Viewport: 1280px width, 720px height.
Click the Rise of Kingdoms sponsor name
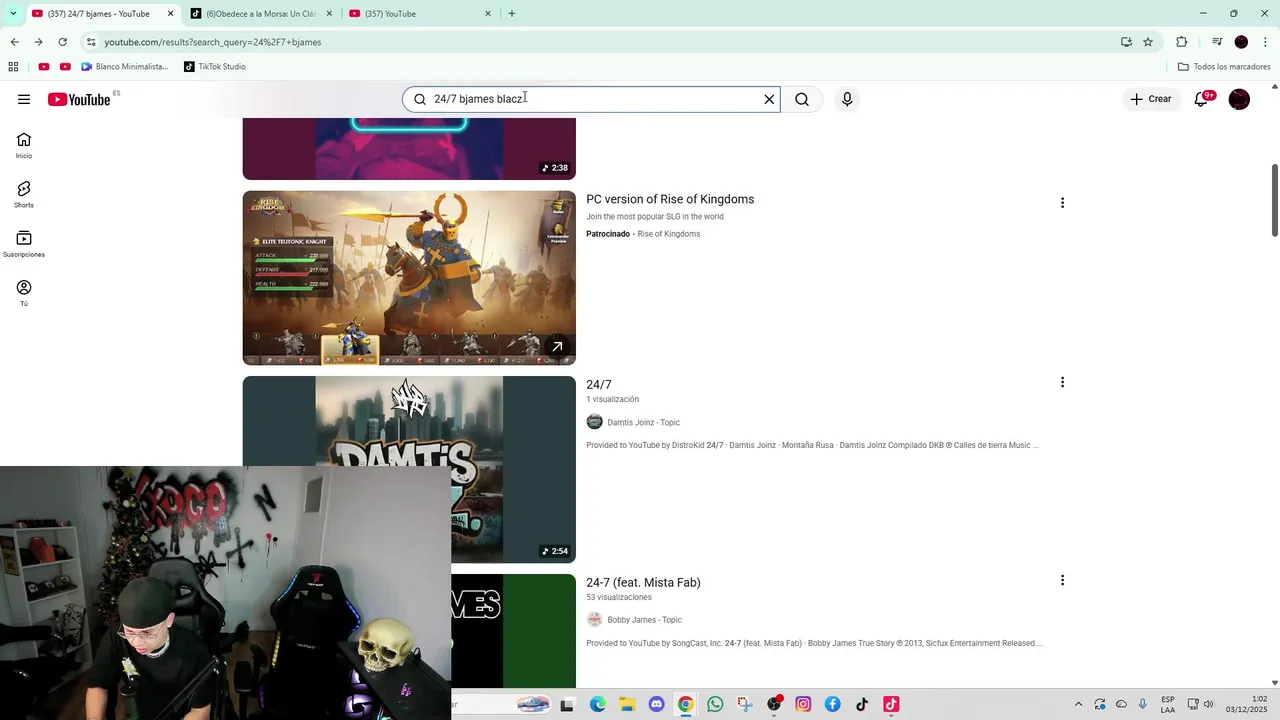669,234
